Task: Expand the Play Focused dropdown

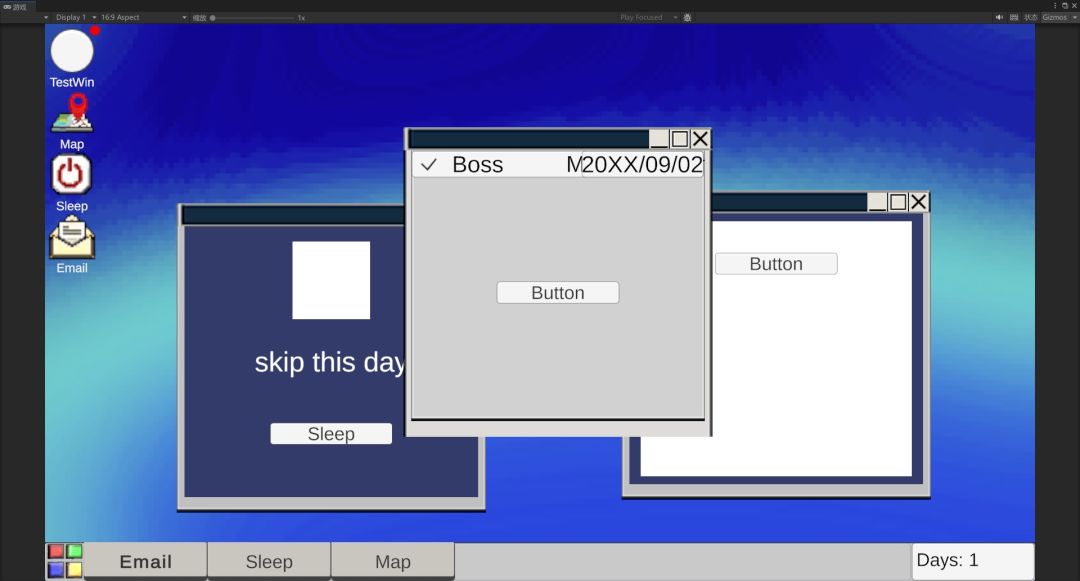Action: (x=647, y=17)
